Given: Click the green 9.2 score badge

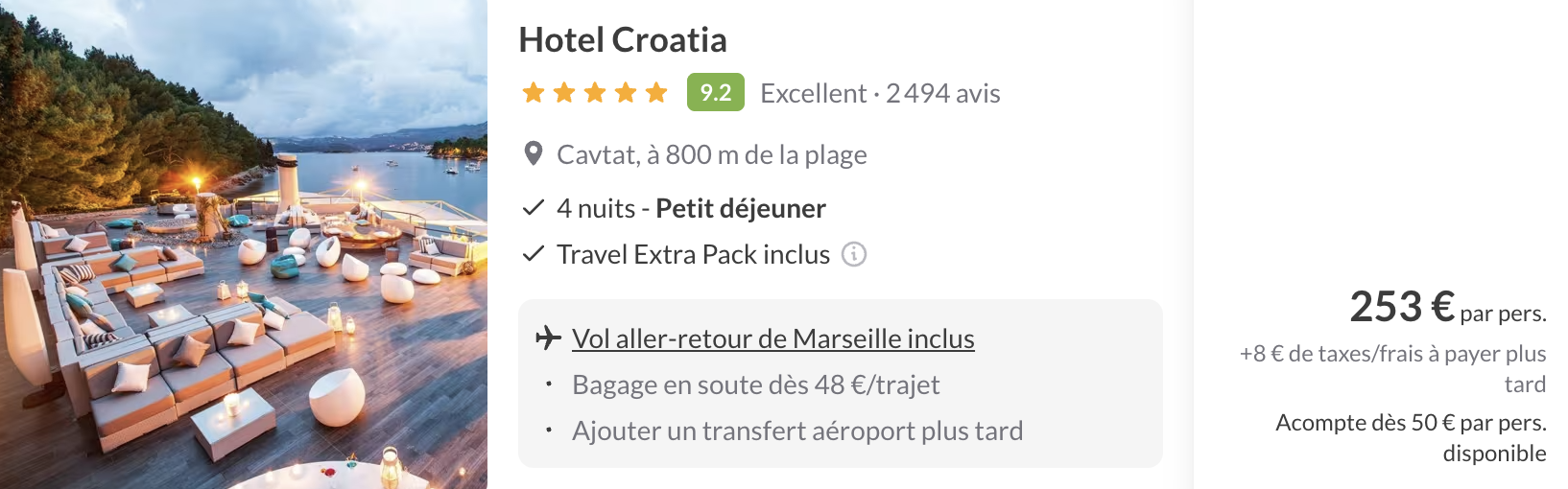Looking at the screenshot, I should click(715, 93).
